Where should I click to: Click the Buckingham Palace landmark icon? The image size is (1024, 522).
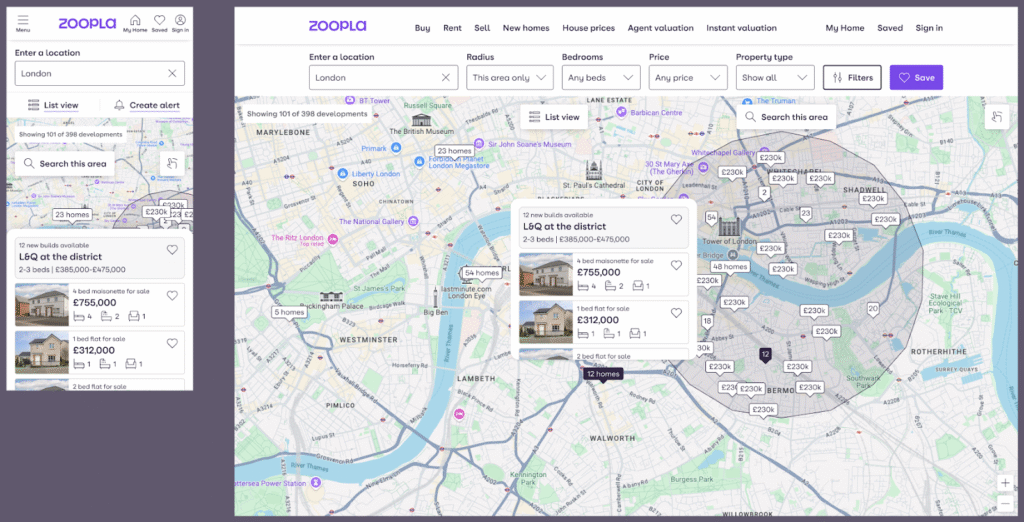(331, 297)
